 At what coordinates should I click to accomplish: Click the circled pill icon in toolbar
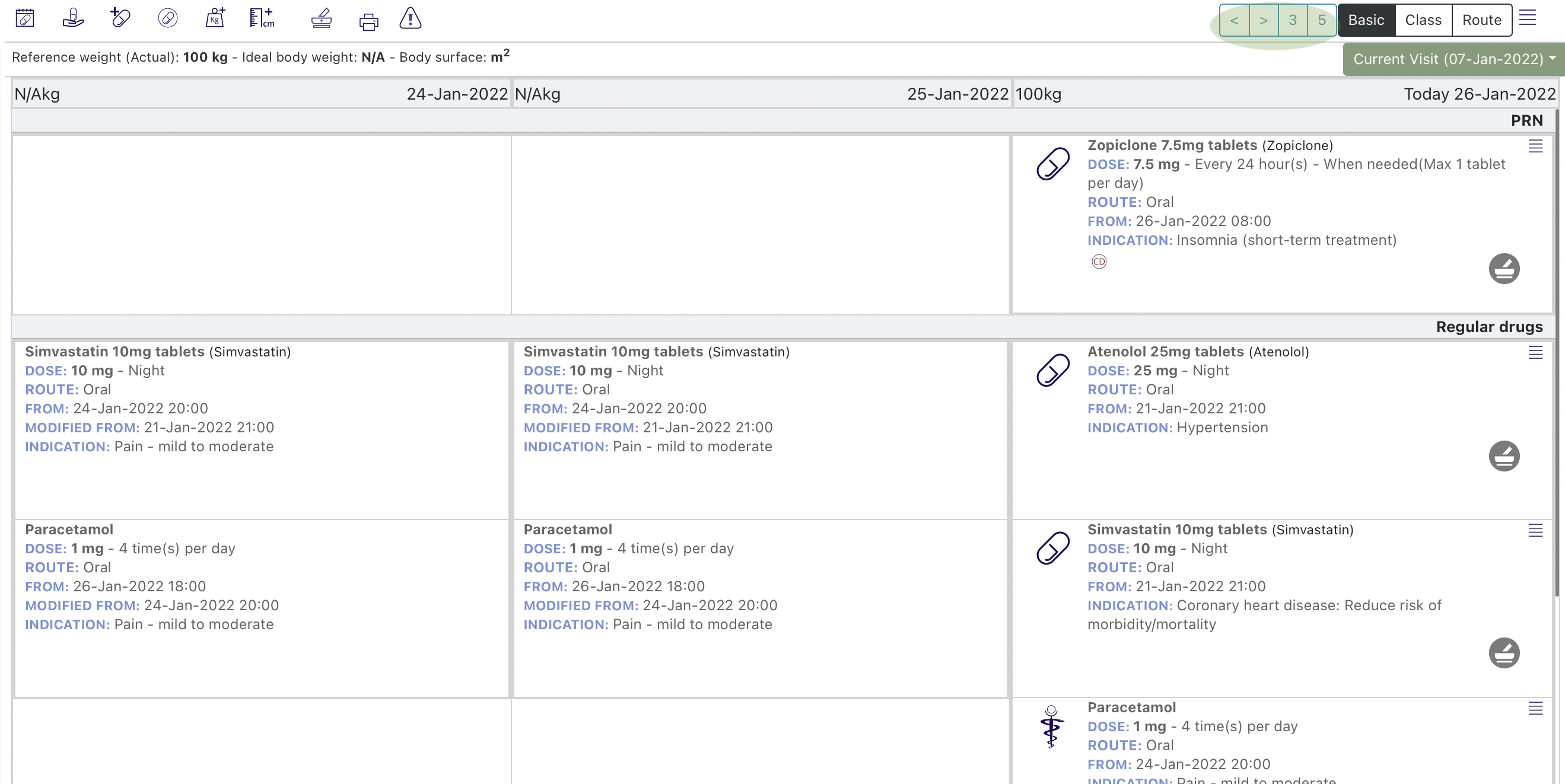pos(168,18)
